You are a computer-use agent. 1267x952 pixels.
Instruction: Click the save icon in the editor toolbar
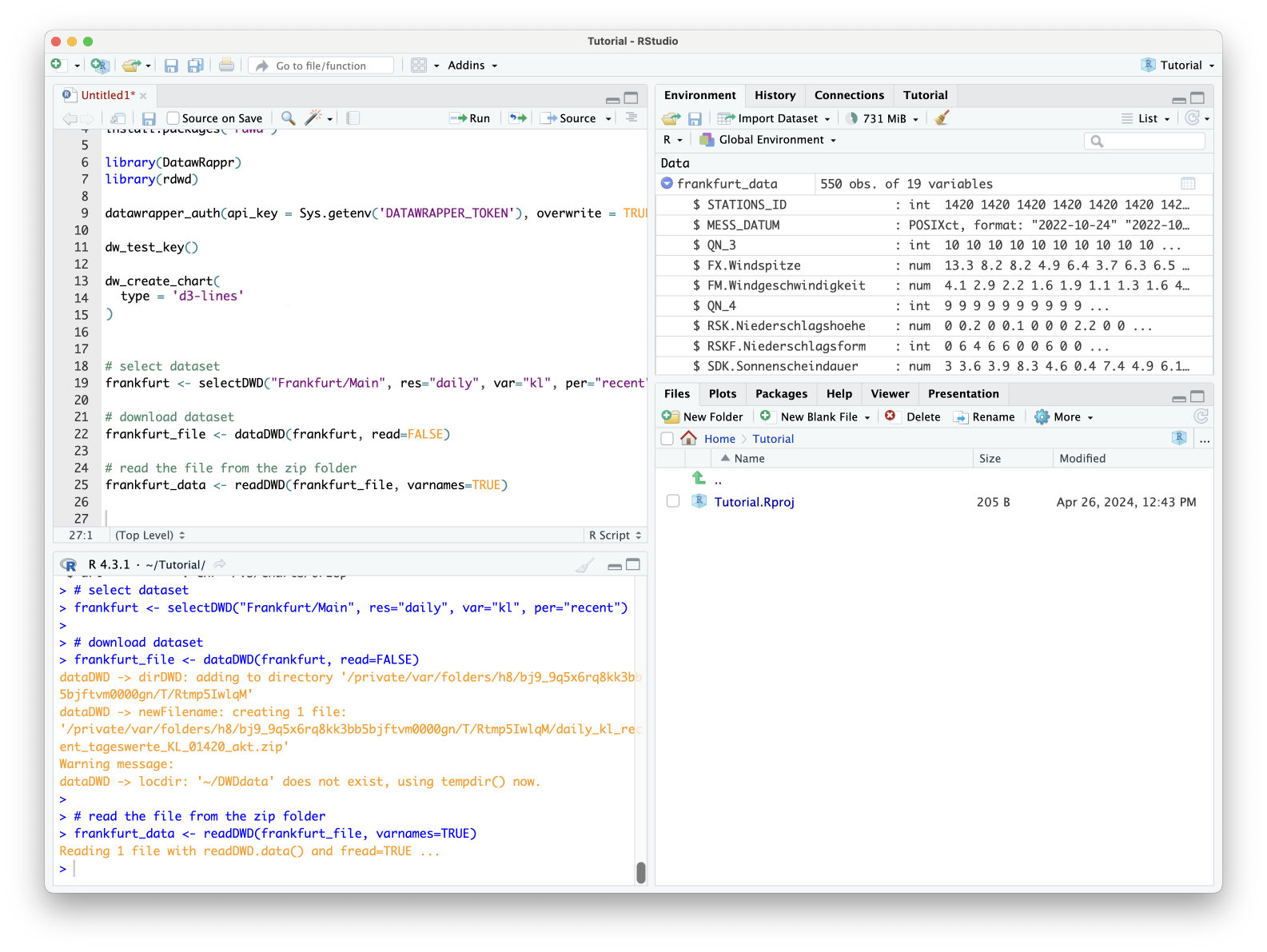(x=149, y=118)
